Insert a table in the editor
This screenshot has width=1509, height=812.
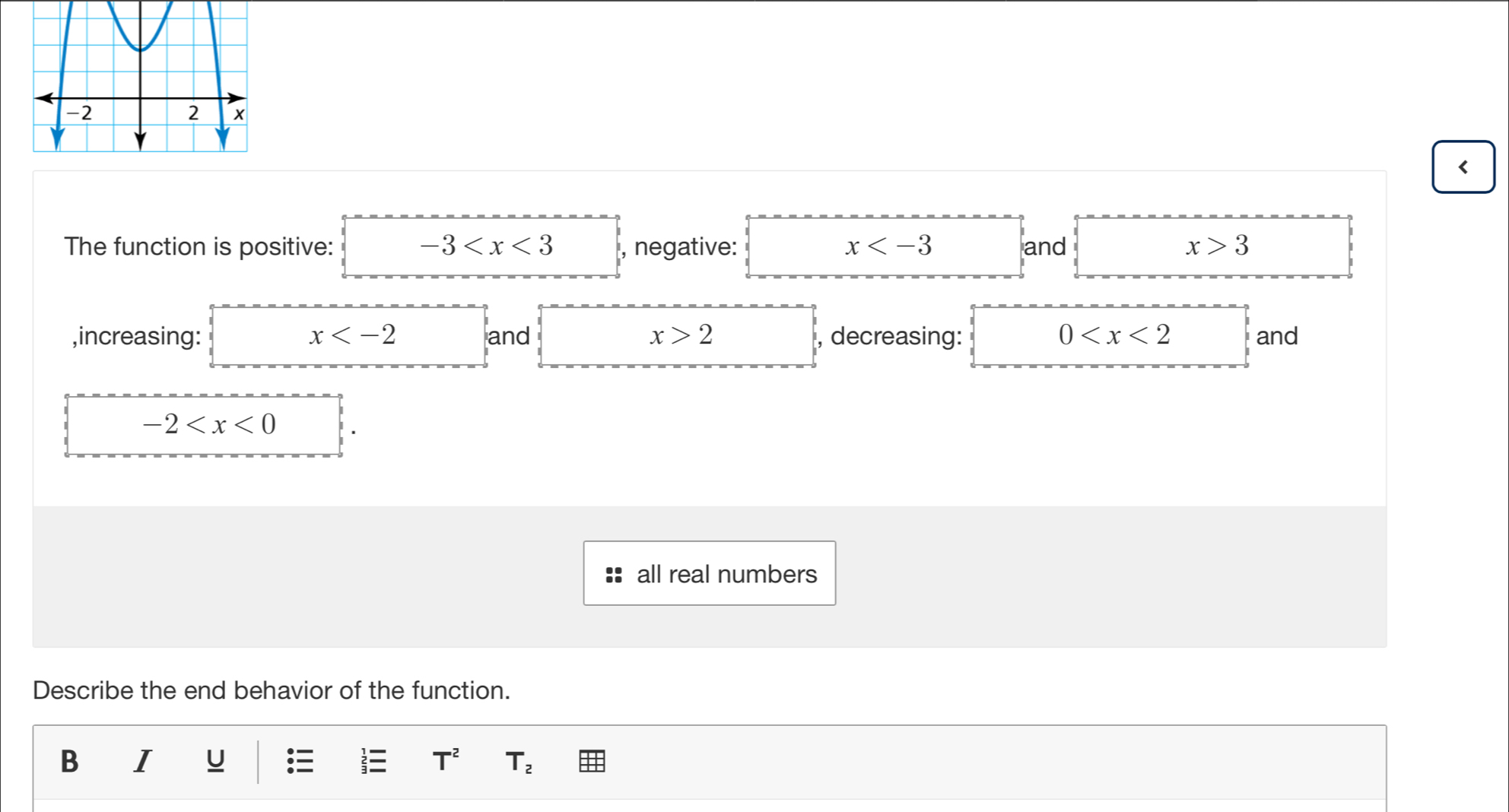[x=592, y=761]
